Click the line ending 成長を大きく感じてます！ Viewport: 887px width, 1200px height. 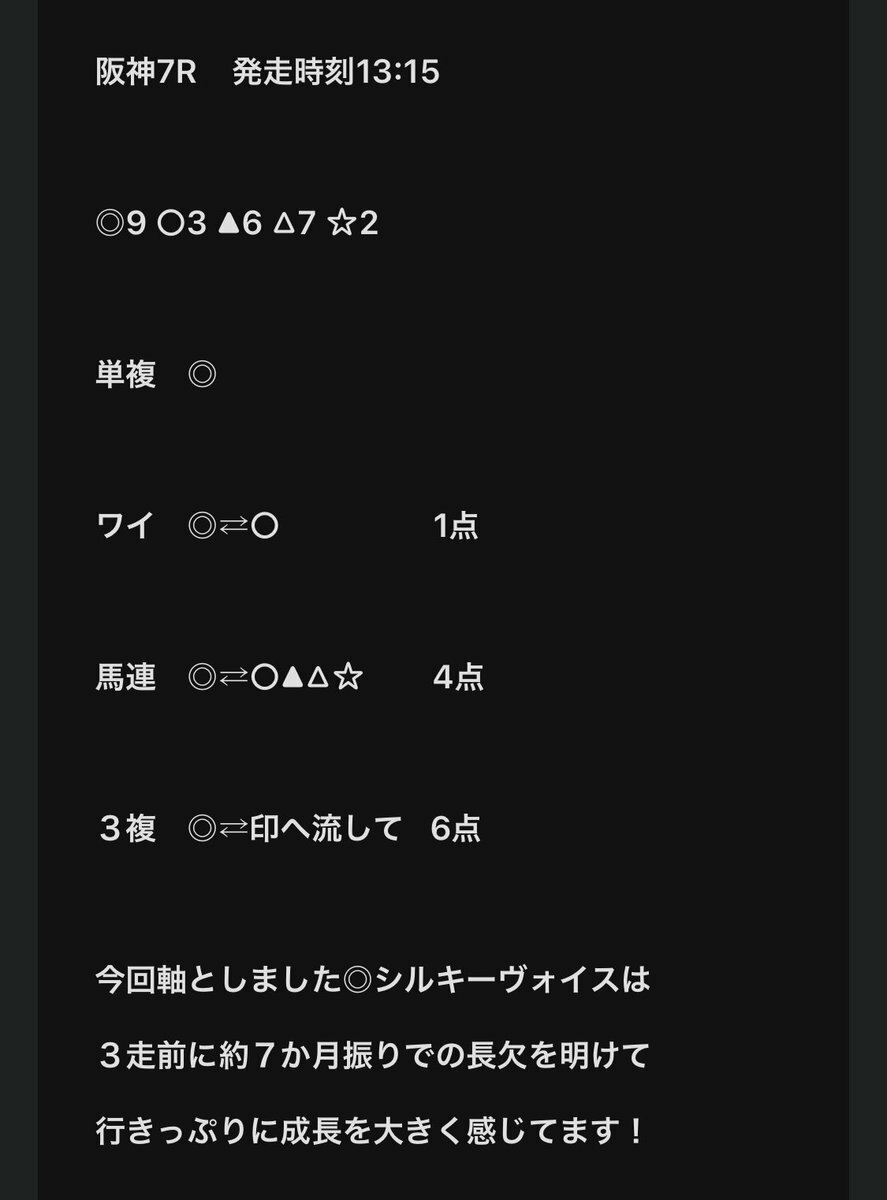[371, 1132]
